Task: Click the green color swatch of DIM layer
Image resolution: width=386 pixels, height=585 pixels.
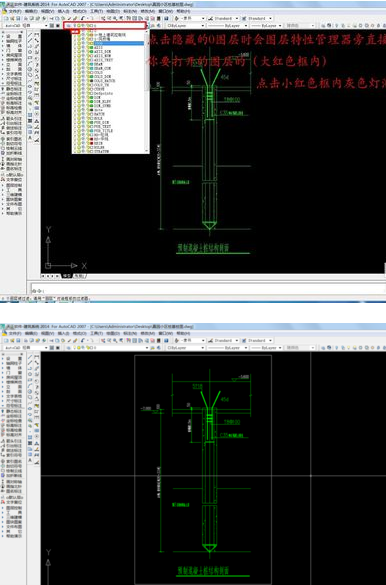Action: pyautogui.click(x=91, y=97)
